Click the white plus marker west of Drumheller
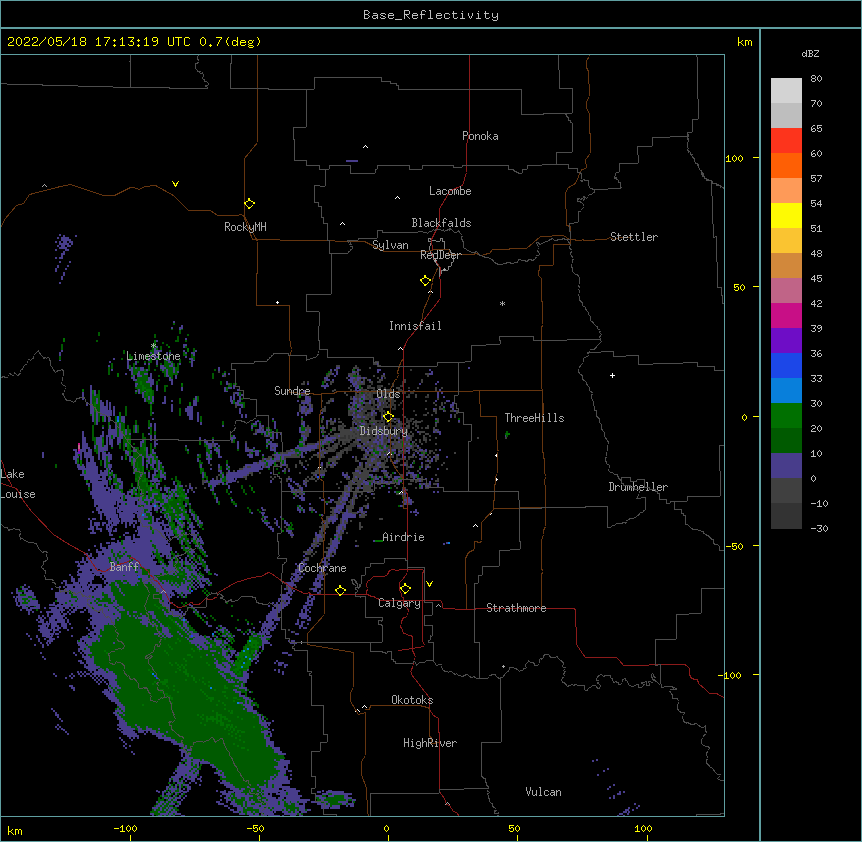The width and height of the screenshot is (862, 842). pos(612,375)
